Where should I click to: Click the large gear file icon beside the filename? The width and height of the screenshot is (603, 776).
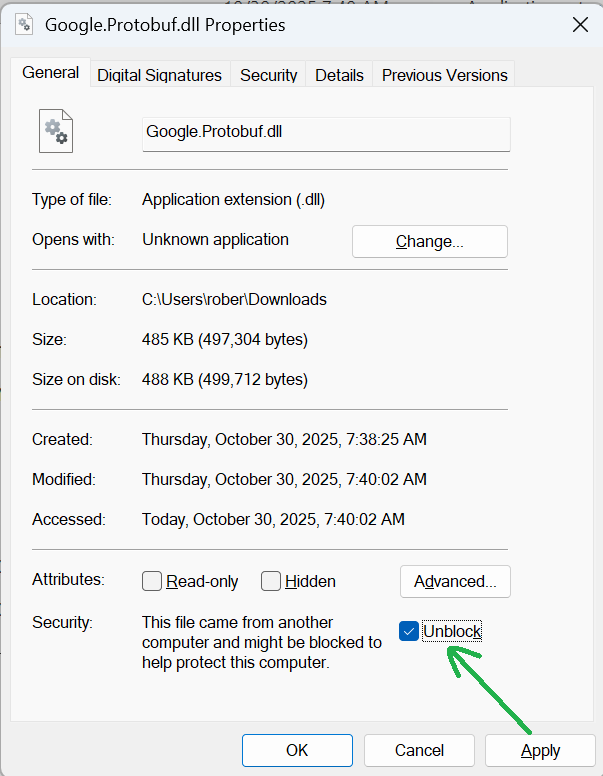55,133
